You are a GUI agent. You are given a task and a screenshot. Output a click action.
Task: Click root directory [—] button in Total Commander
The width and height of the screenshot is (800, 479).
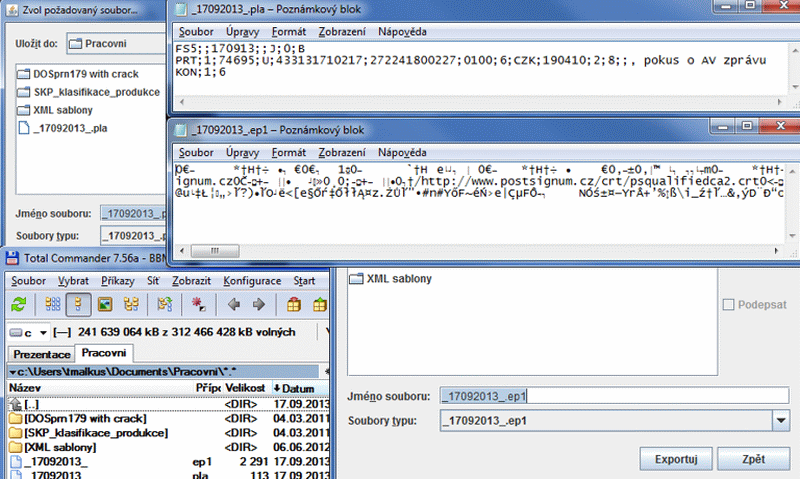point(62,333)
